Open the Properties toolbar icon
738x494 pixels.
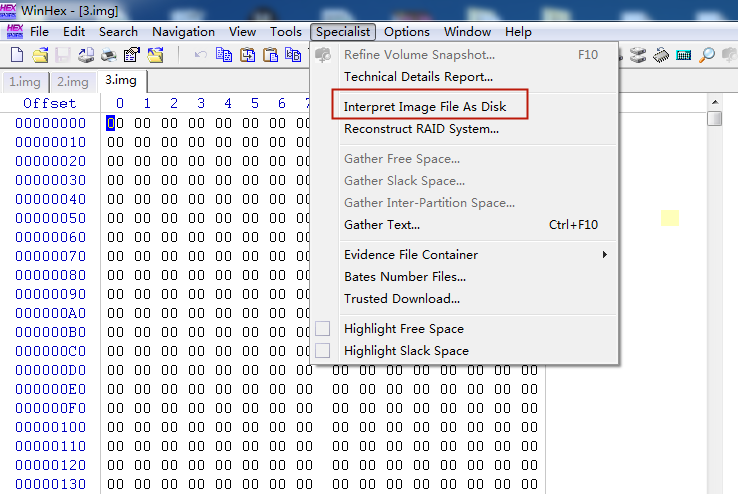132,55
